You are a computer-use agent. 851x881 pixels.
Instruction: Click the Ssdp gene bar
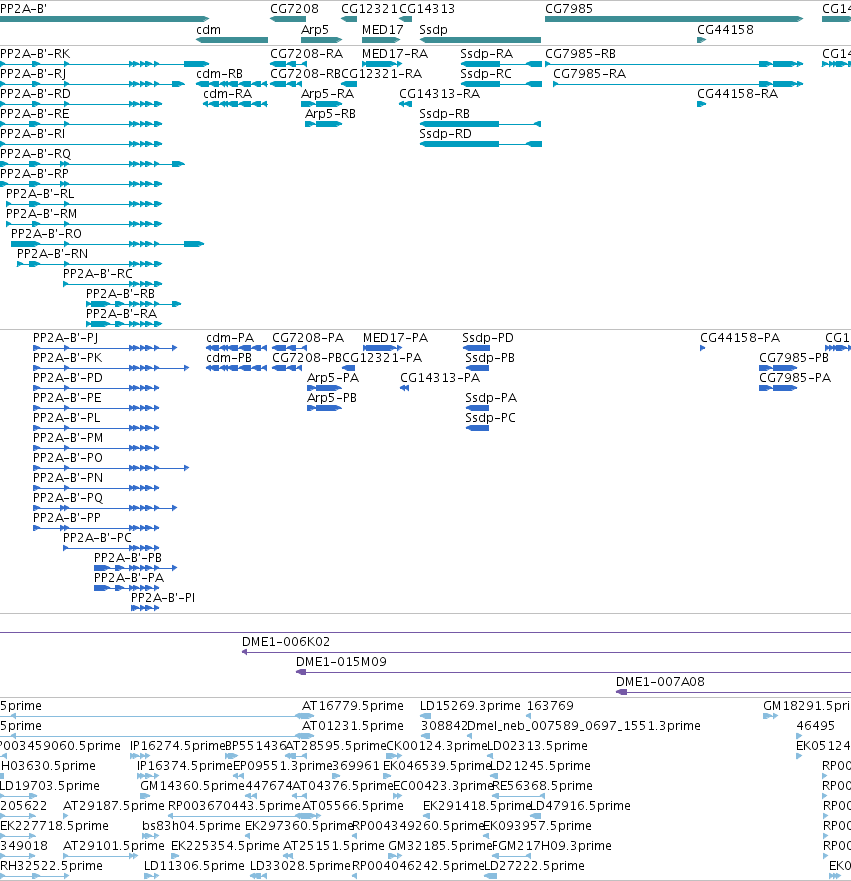pos(480,40)
